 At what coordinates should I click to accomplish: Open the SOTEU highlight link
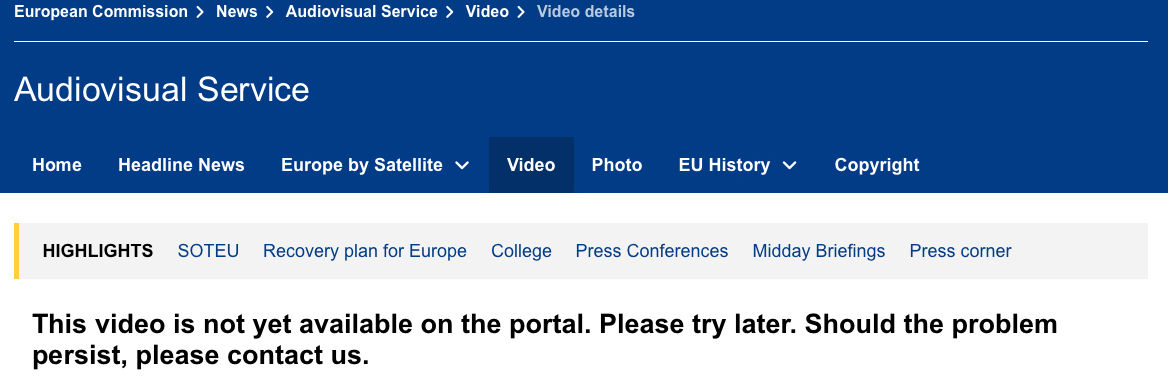[208, 252]
